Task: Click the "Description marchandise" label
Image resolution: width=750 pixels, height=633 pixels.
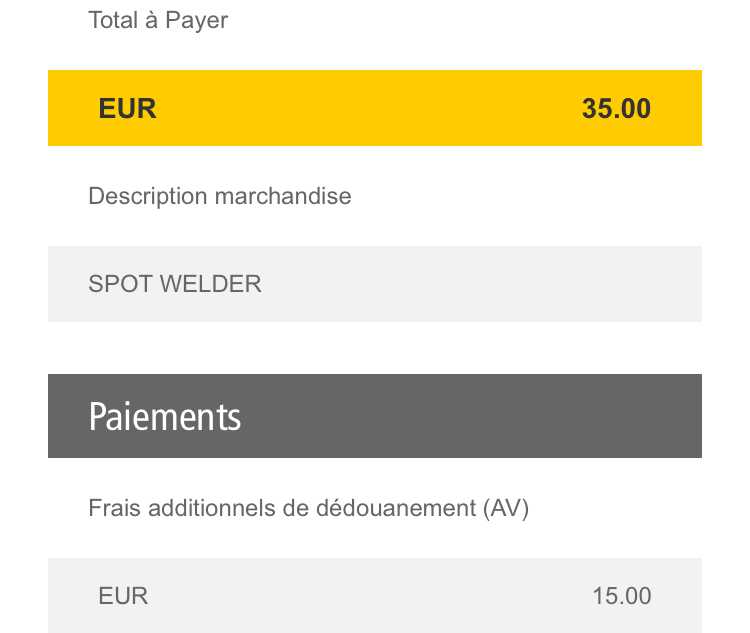Action: [x=220, y=196]
